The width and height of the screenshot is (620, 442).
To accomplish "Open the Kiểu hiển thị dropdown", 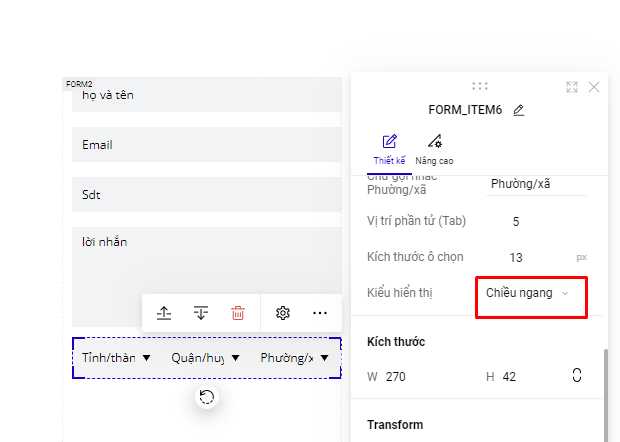I will click(530, 293).
